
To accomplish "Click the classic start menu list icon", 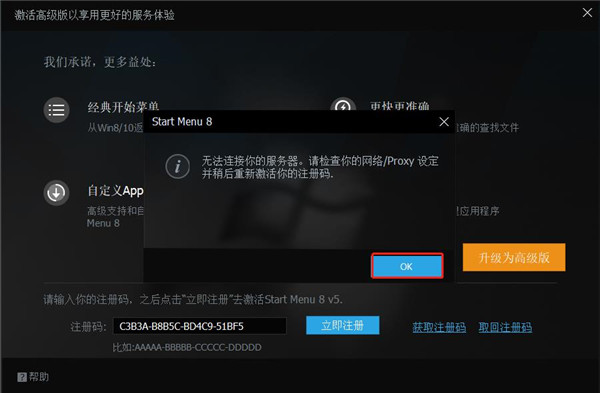I will click(x=56, y=110).
